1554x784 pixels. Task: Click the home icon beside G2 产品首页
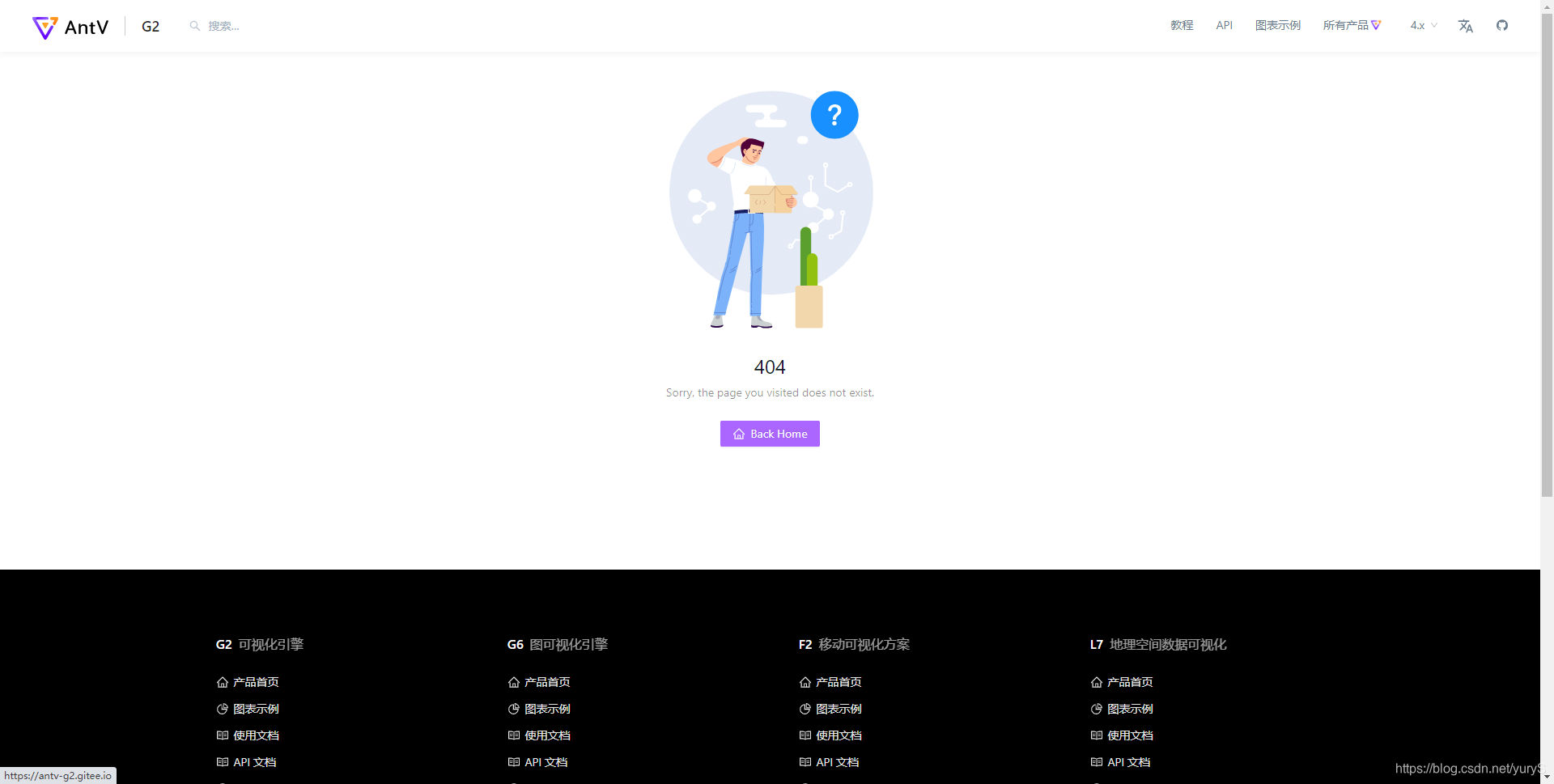point(223,682)
